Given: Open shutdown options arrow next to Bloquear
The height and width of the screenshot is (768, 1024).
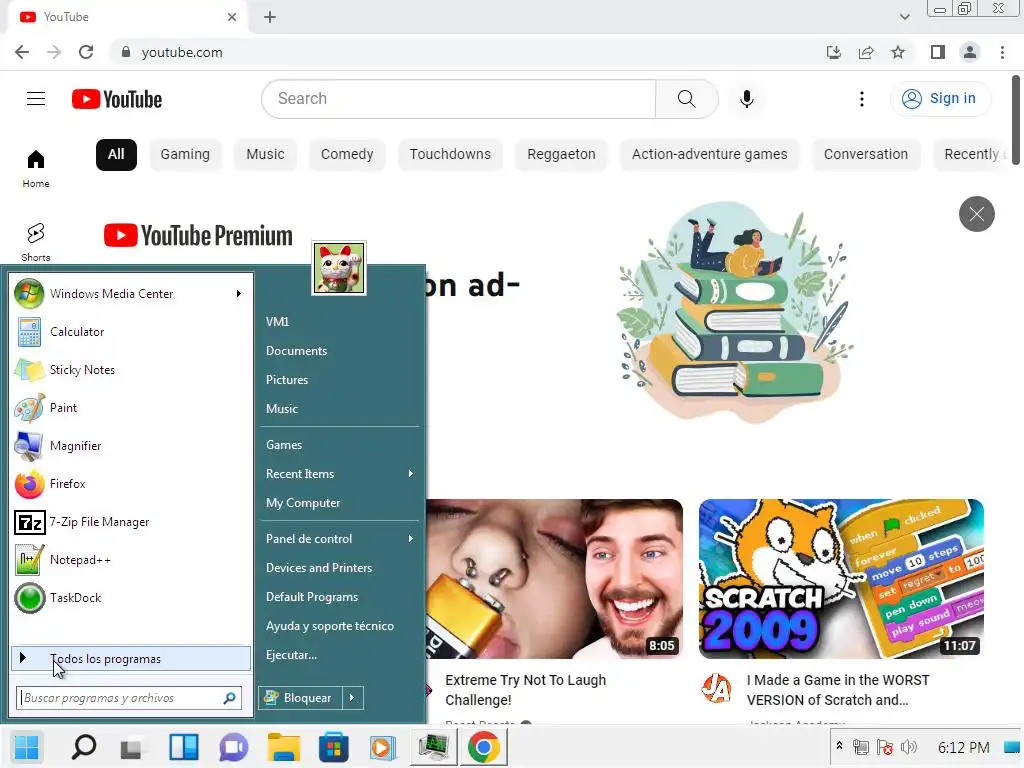Looking at the screenshot, I should [352, 697].
